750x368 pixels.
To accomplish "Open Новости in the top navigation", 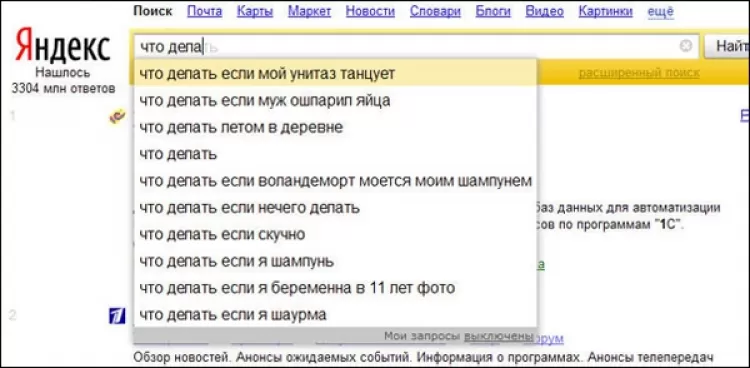I will (x=370, y=11).
